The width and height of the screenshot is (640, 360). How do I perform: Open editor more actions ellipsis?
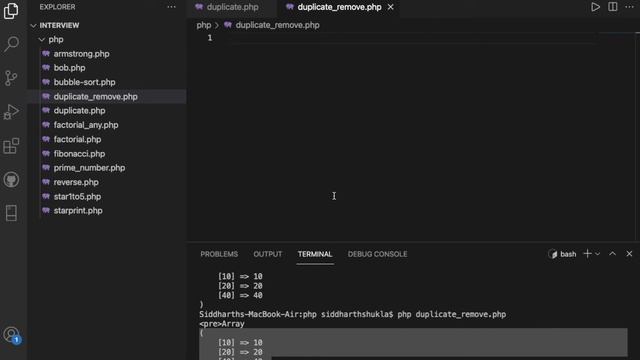click(630, 7)
